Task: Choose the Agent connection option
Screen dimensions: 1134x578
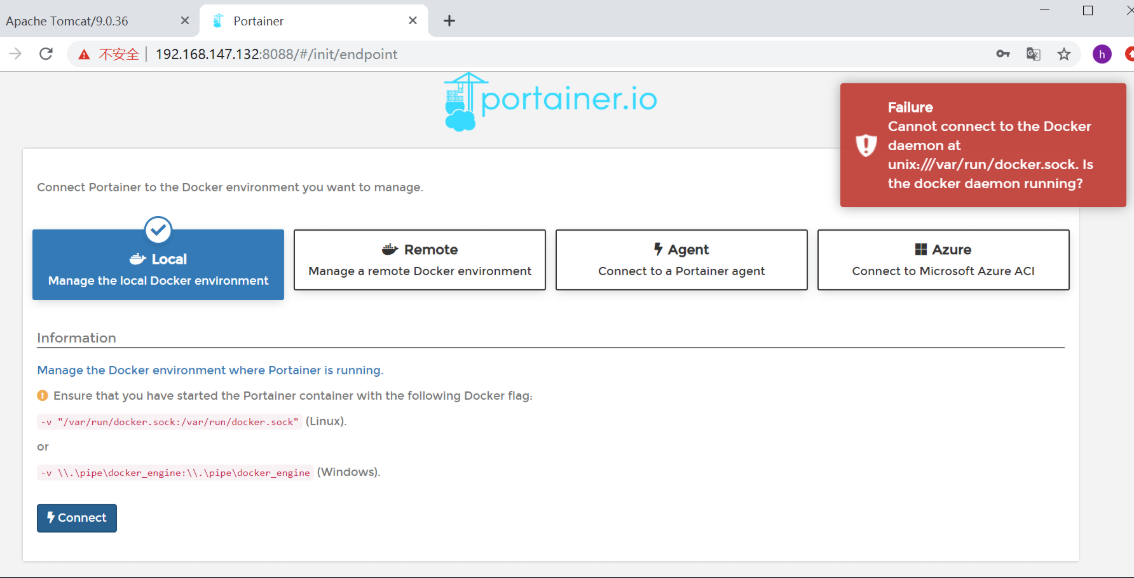Action: (x=681, y=260)
